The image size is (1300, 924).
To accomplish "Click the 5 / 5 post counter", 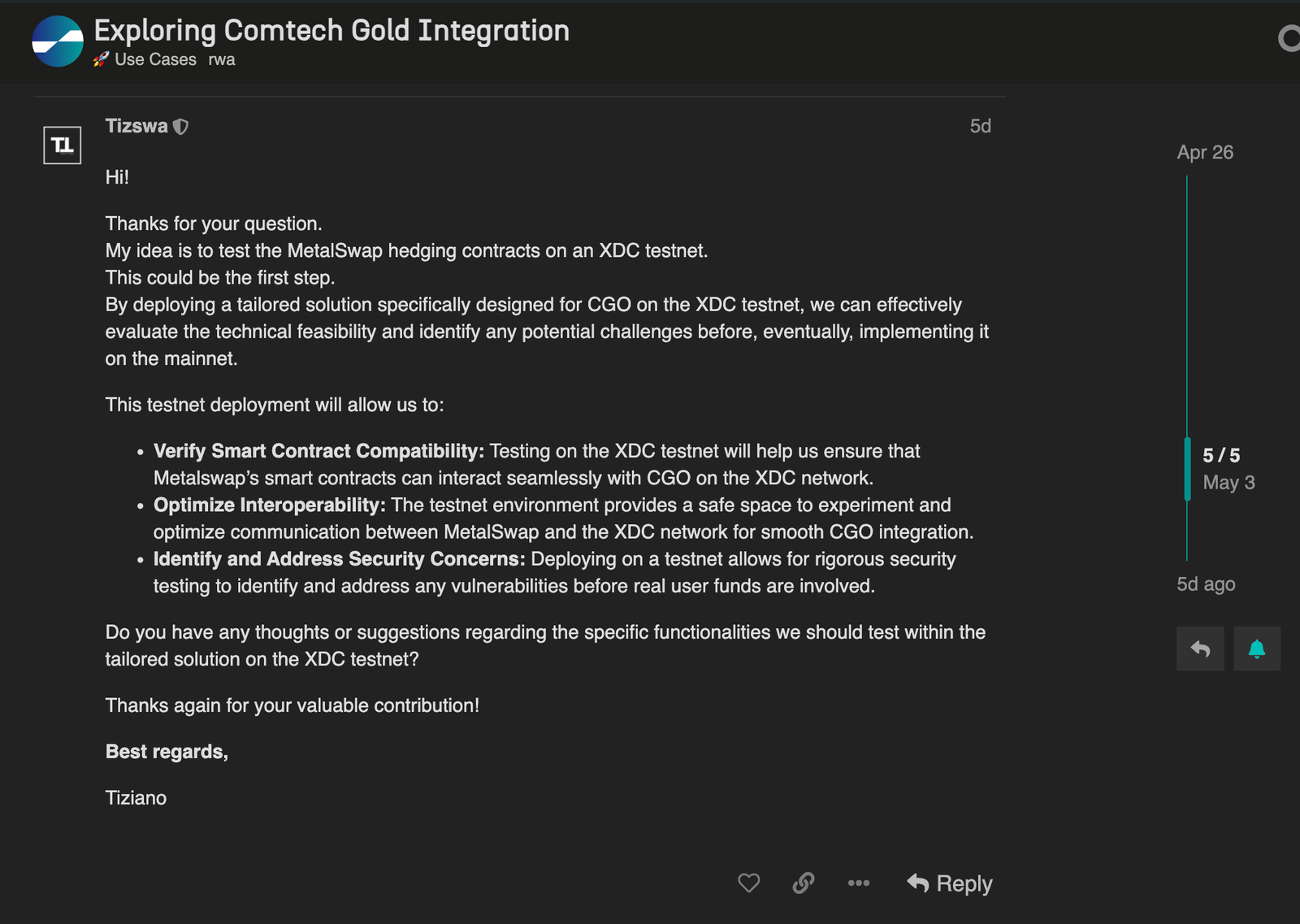I will [1221, 455].
